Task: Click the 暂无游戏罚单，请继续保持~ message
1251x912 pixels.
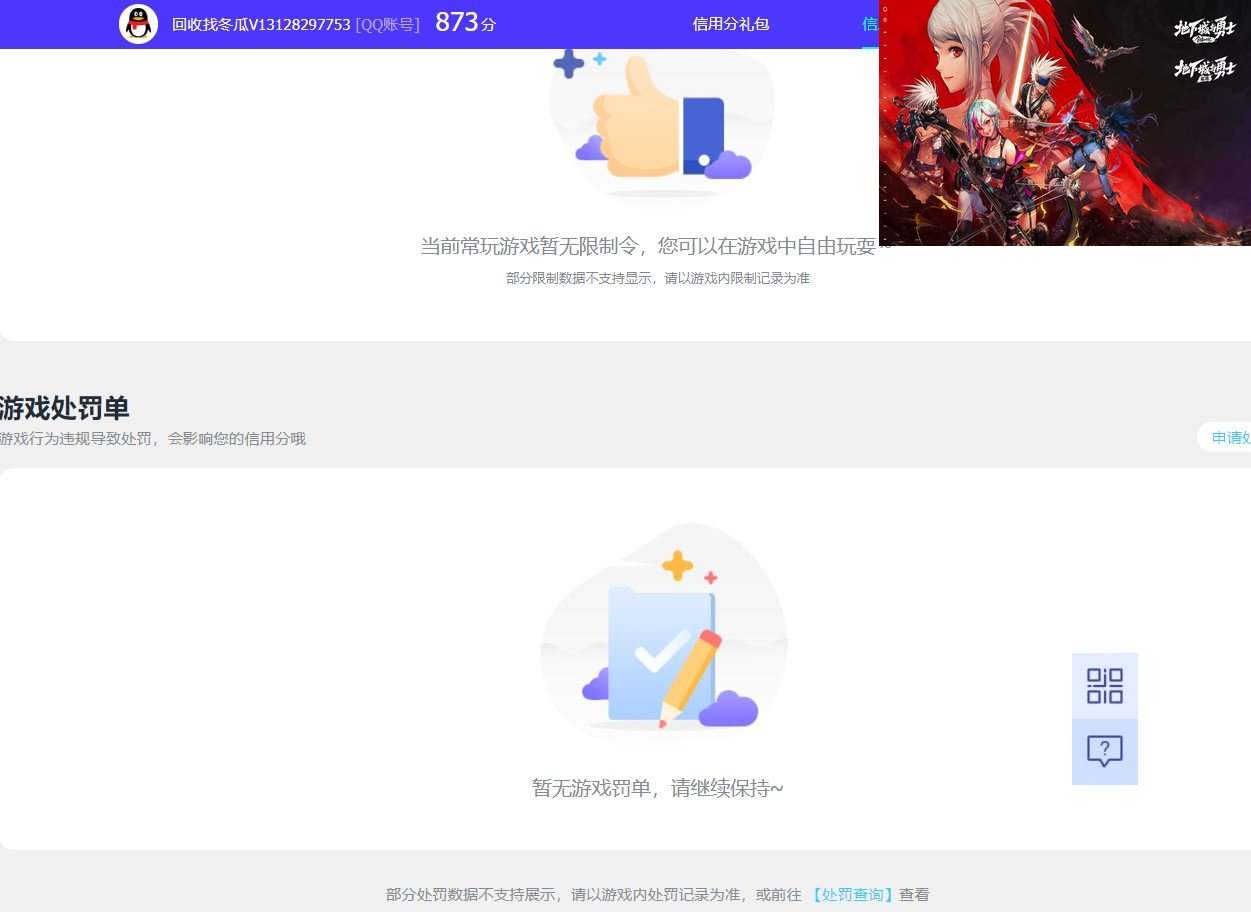Action: [x=658, y=788]
